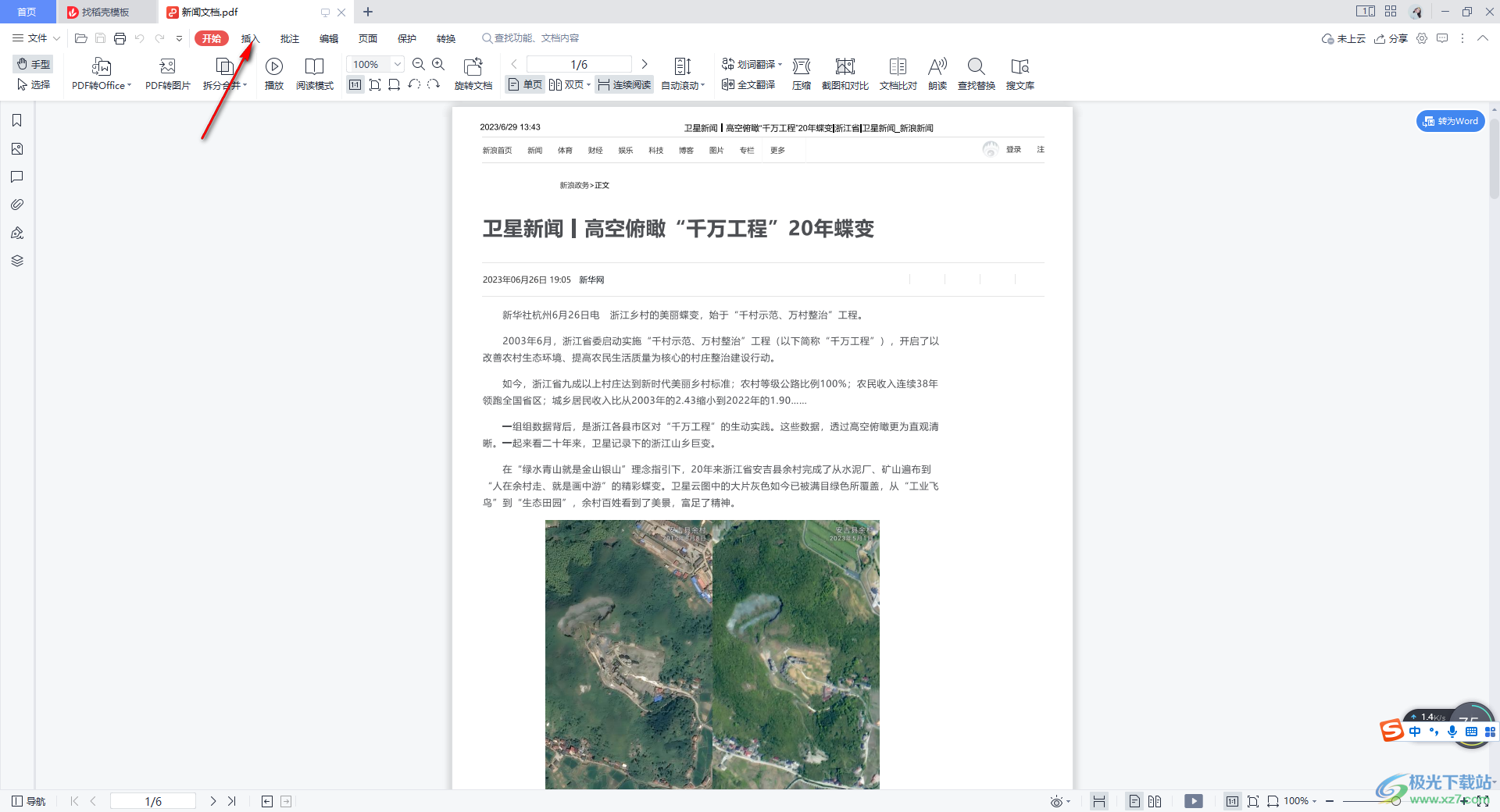Click the 分享 share button
The width and height of the screenshot is (1500, 812).
[1391, 38]
